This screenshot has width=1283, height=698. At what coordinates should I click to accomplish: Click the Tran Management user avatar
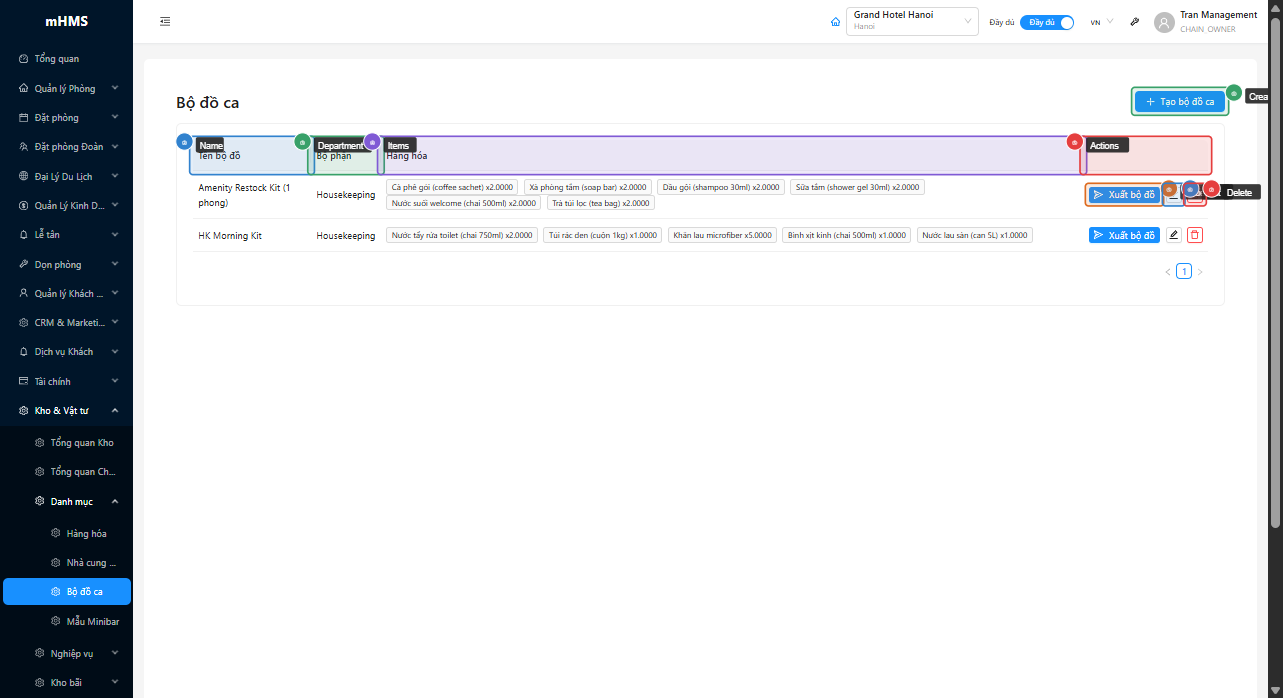1164,22
